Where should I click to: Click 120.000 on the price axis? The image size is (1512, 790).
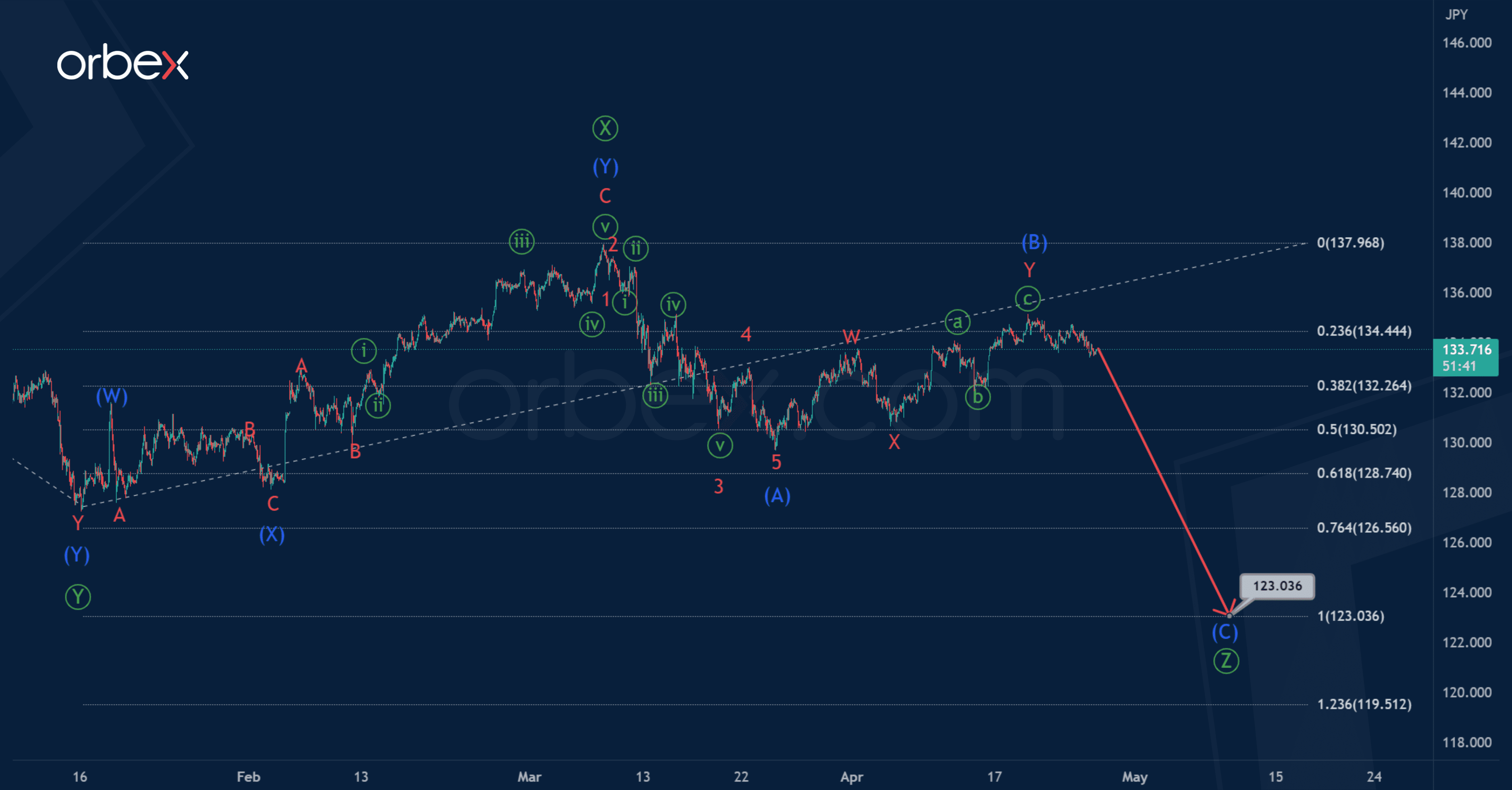(x=1467, y=692)
